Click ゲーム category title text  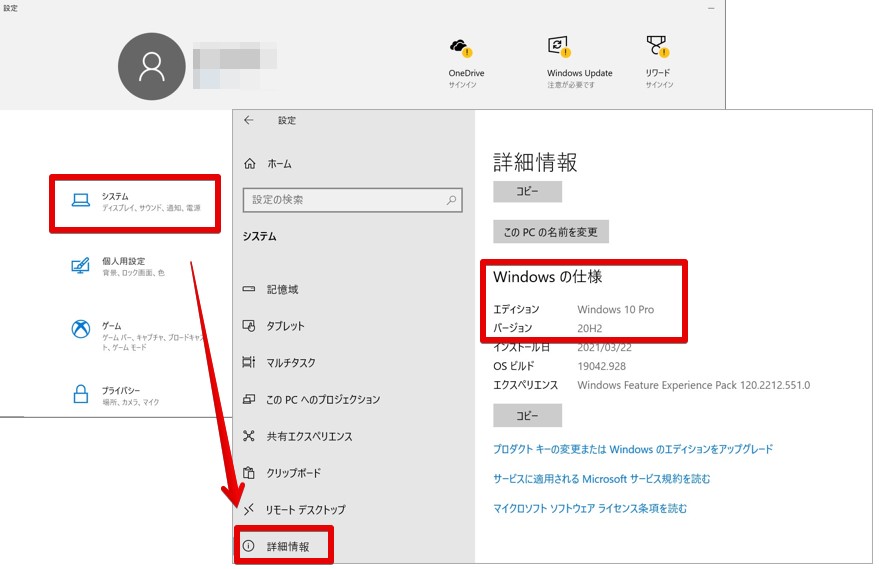click(112, 325)
